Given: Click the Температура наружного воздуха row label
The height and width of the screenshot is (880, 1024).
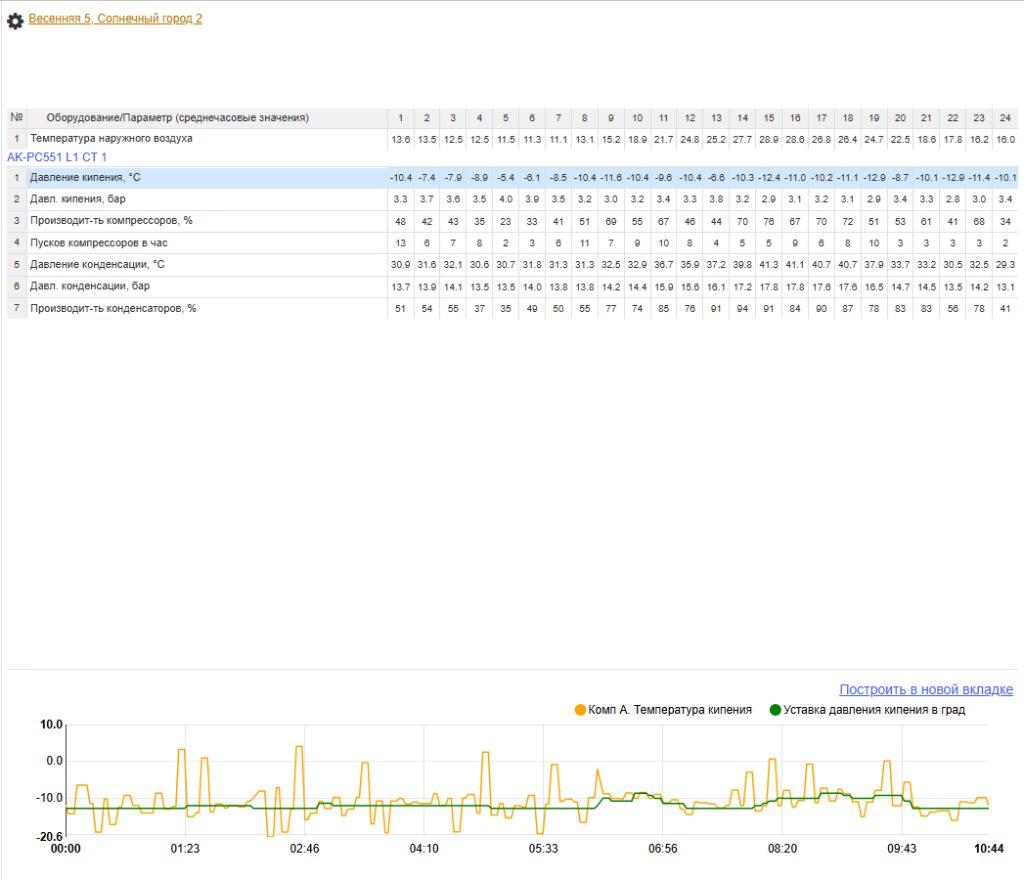Looking at the screenshot, I should point(111,138).
